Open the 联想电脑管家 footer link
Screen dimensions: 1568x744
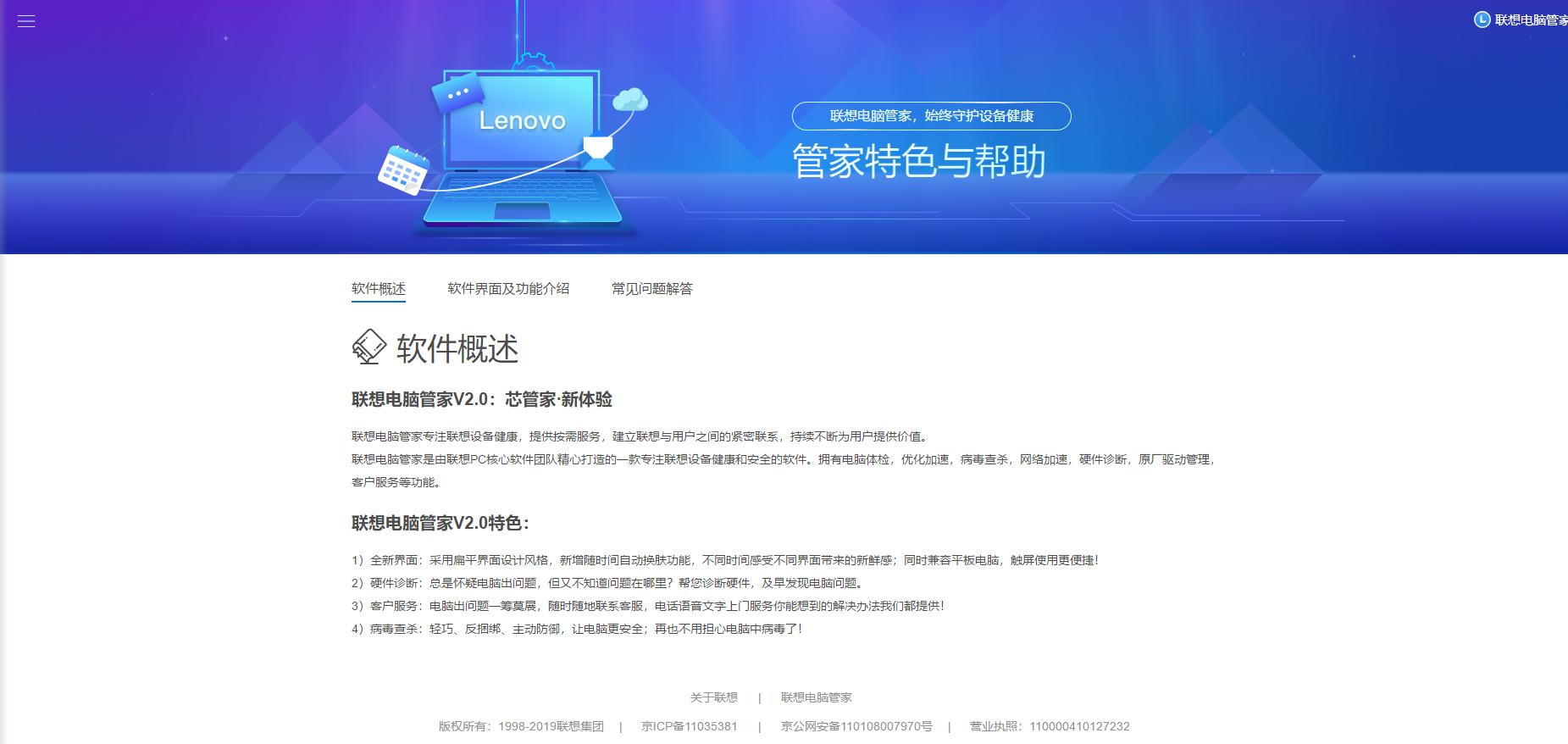tap(817, 697)
